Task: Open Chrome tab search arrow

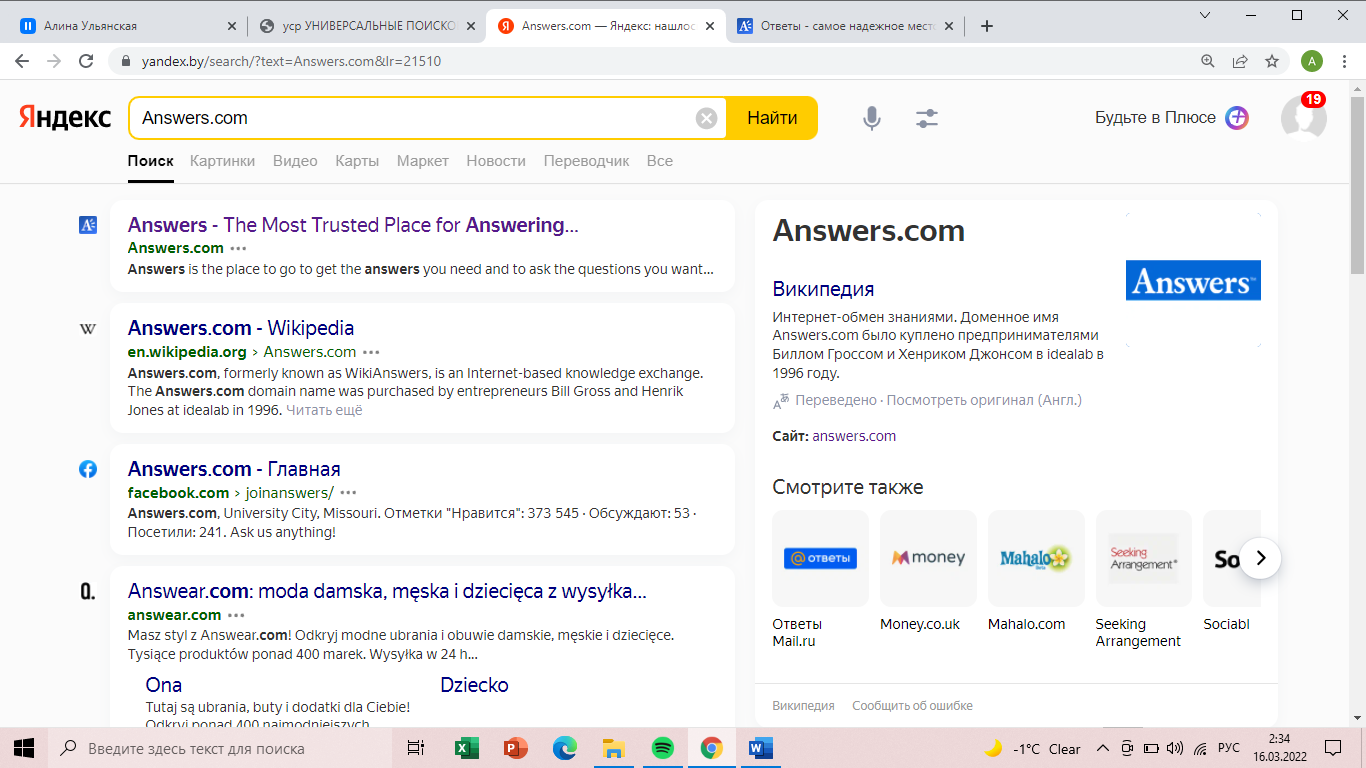Action: click(x=1205, y=15)
